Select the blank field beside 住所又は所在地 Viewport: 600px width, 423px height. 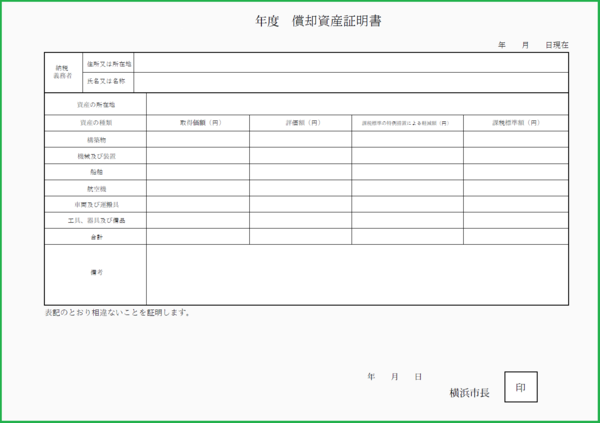pos(351,63)
